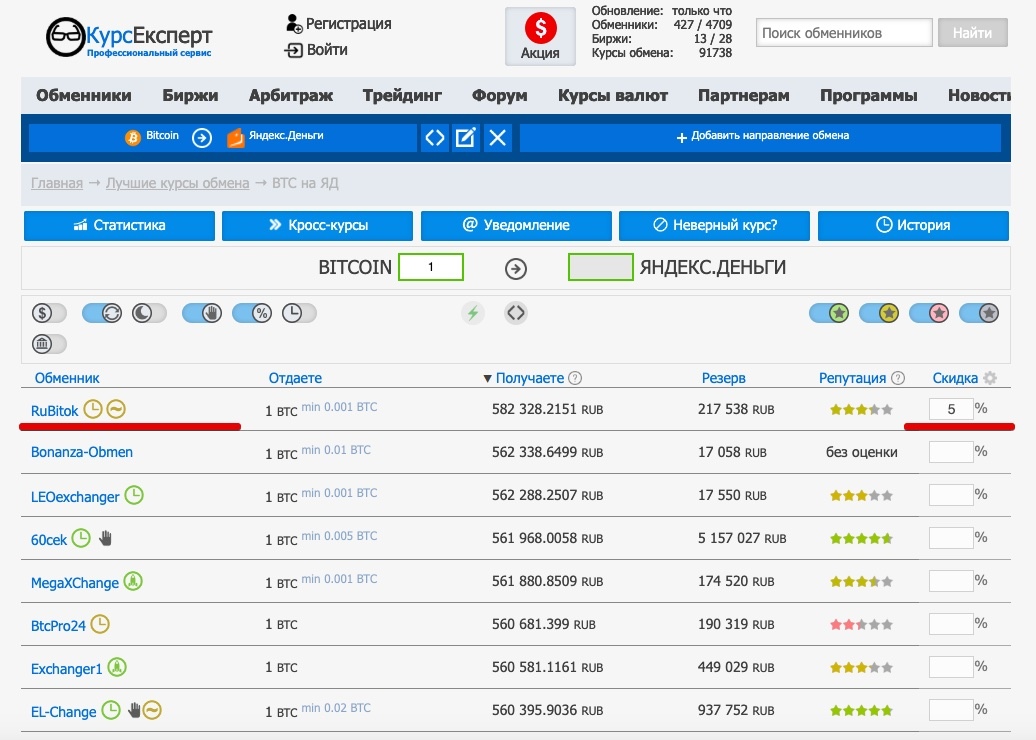Sort by the Получаете column arrow
Image resolution: width=1036 pixels, height=740 pixels.
point(487,379)
